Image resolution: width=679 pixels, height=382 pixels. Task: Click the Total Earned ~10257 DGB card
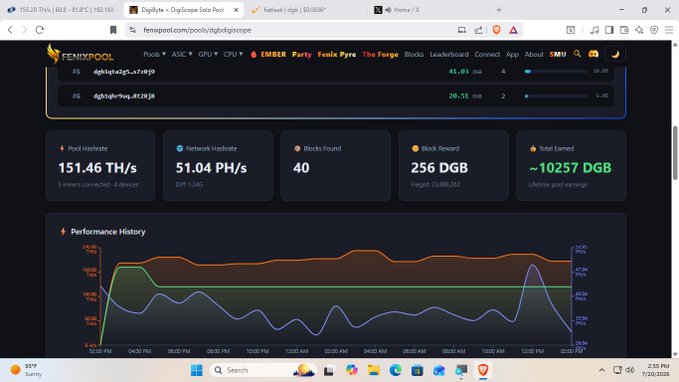pos(571,165)
